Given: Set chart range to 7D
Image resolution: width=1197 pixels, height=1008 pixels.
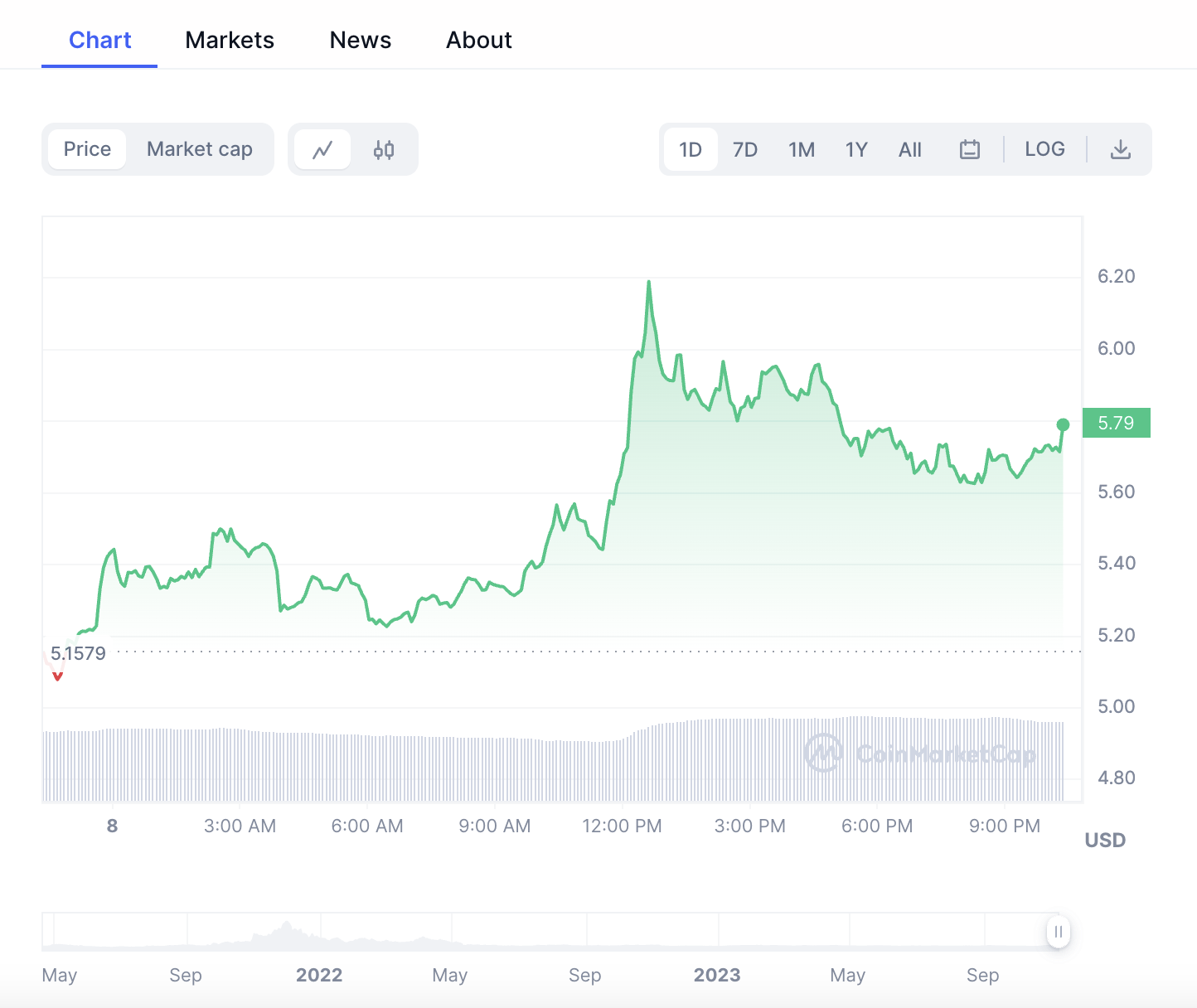Looking at the screenshot, I should point(744,150).
